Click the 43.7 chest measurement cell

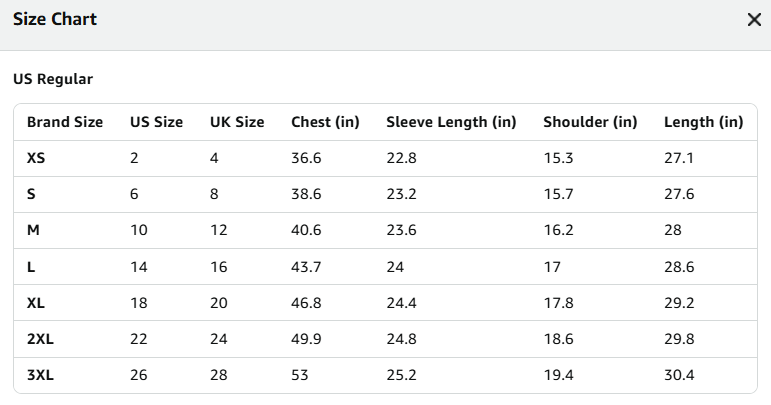(306, 267)
